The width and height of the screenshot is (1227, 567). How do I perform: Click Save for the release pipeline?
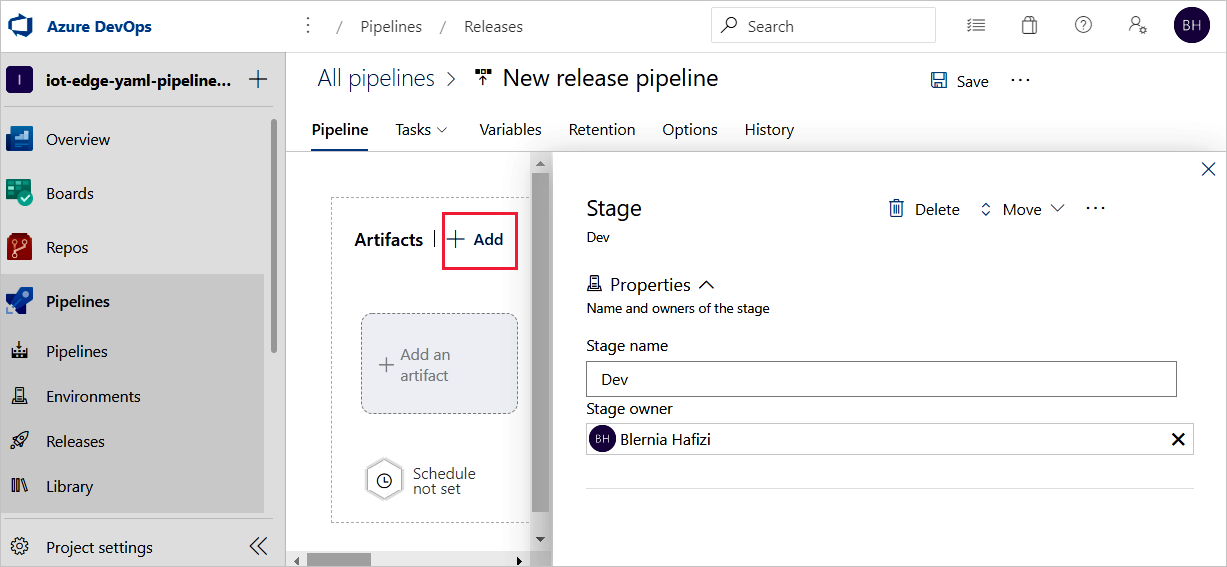[x=960, y=81]
